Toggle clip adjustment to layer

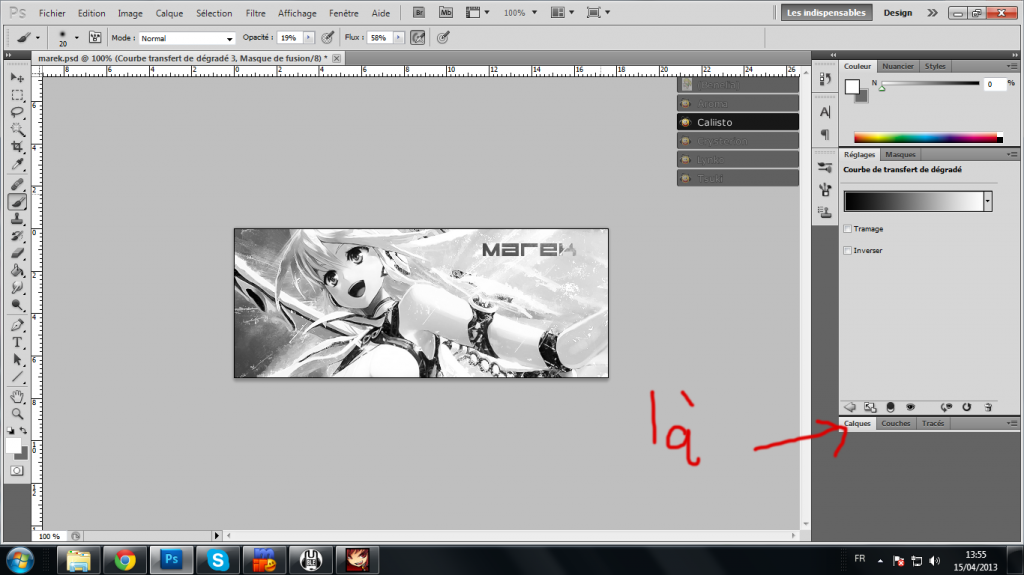pyautogui.click(x=890, y=407)
